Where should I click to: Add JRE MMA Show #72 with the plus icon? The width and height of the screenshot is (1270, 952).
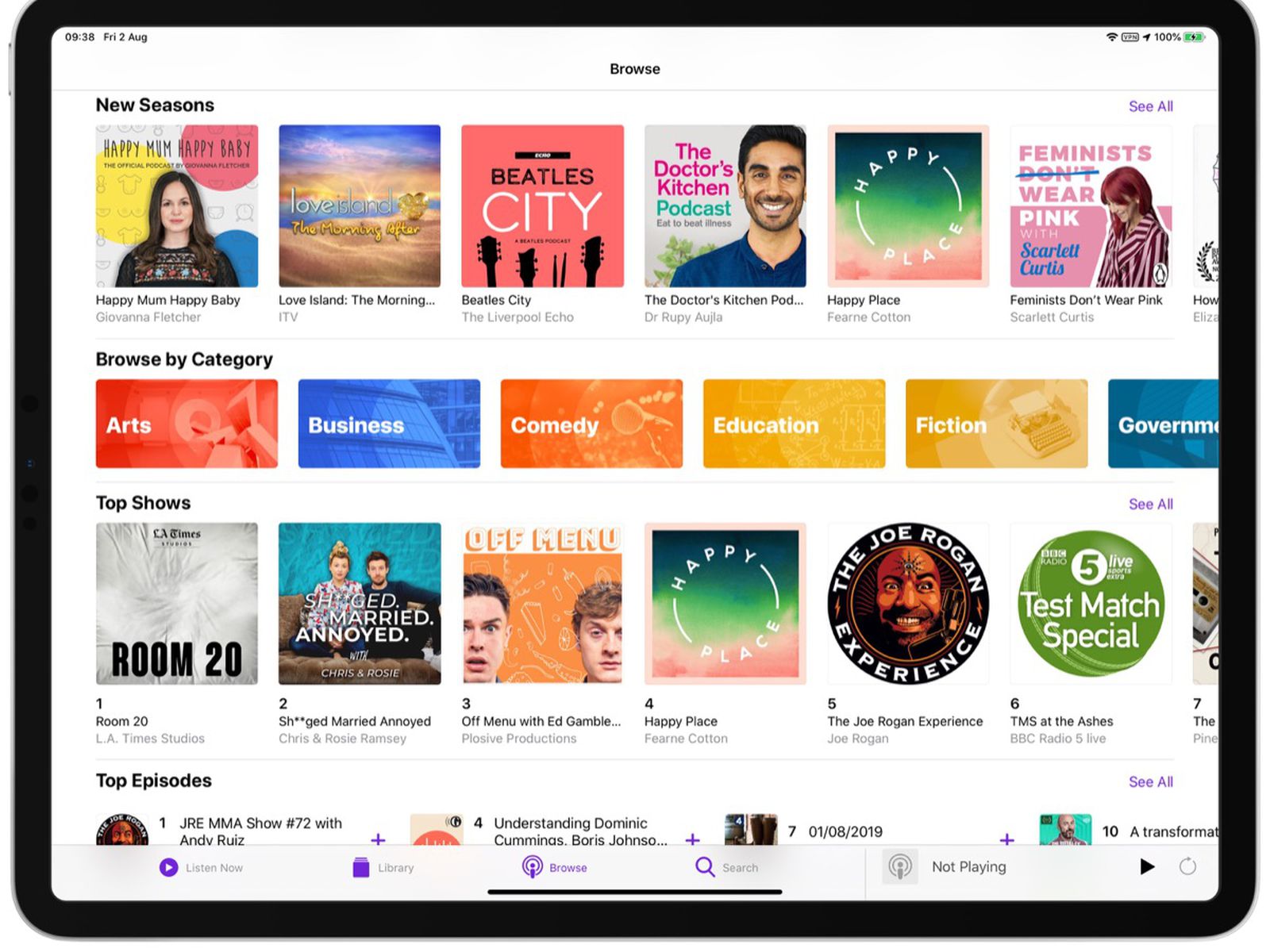[377, 839]
